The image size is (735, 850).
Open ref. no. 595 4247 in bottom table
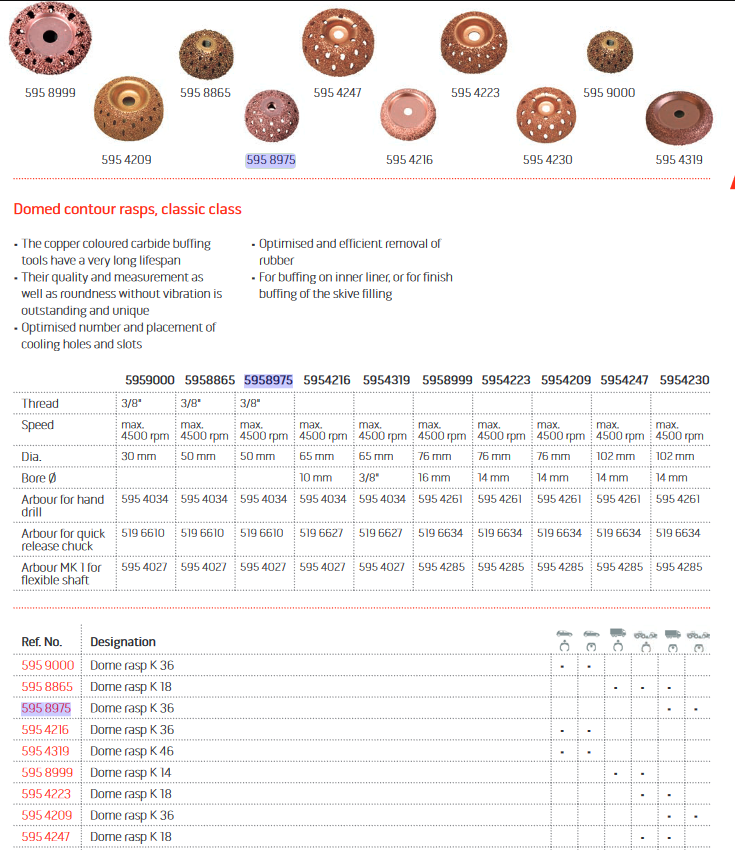point(46,836)
